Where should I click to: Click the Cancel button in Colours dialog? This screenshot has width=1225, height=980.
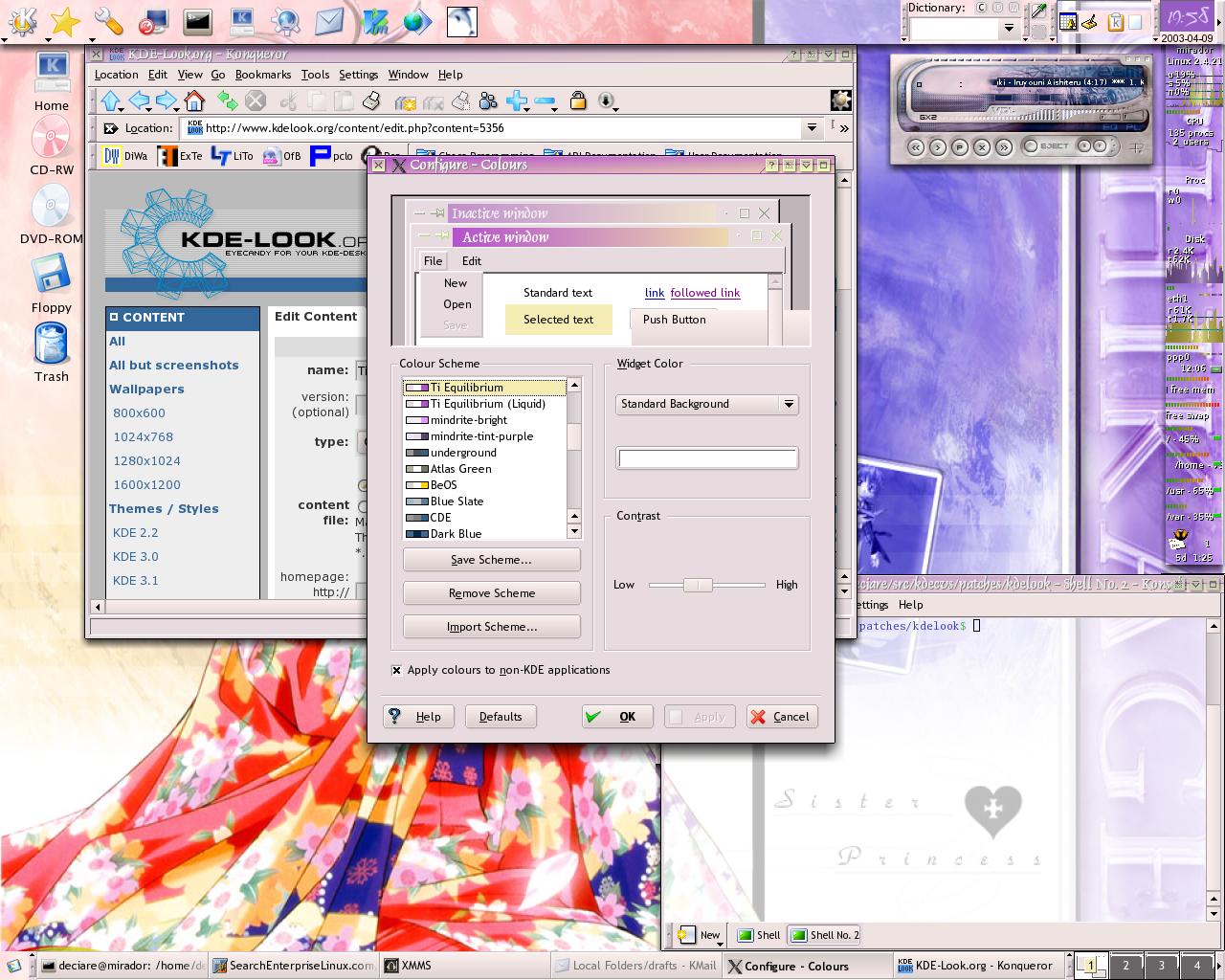(x=782, y=717)
